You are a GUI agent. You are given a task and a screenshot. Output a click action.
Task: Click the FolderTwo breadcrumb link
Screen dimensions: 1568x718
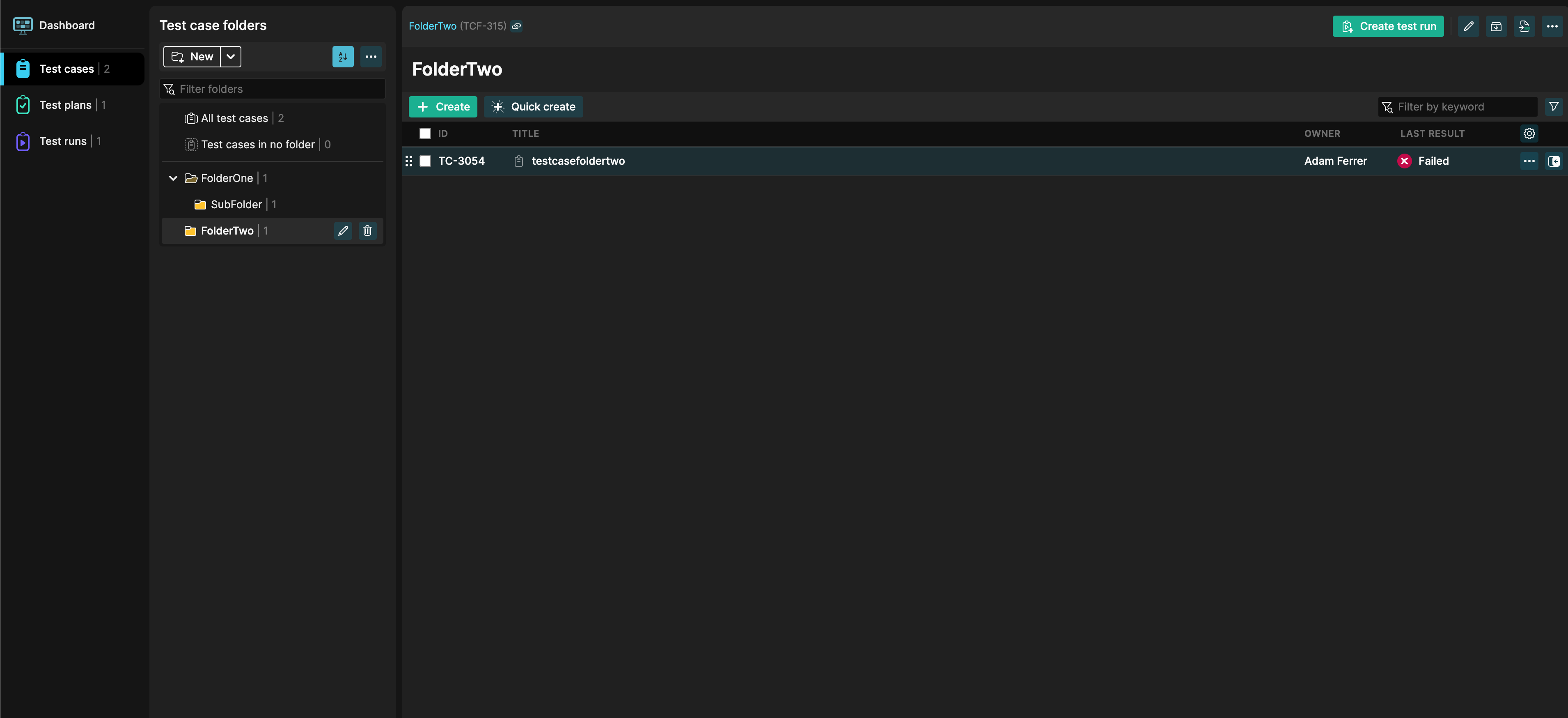tap(432, 25)
